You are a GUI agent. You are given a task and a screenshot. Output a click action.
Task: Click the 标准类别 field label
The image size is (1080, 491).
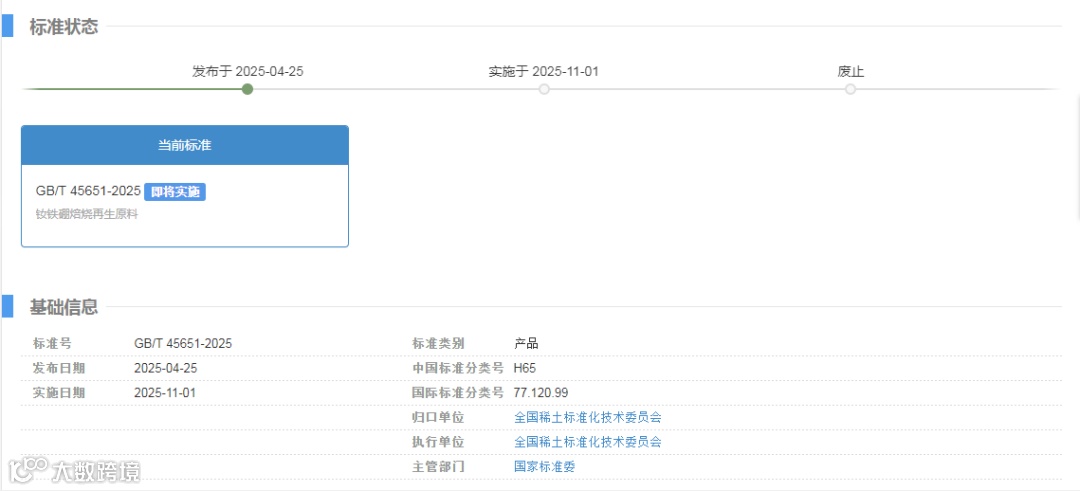click(x=438, y=343)
